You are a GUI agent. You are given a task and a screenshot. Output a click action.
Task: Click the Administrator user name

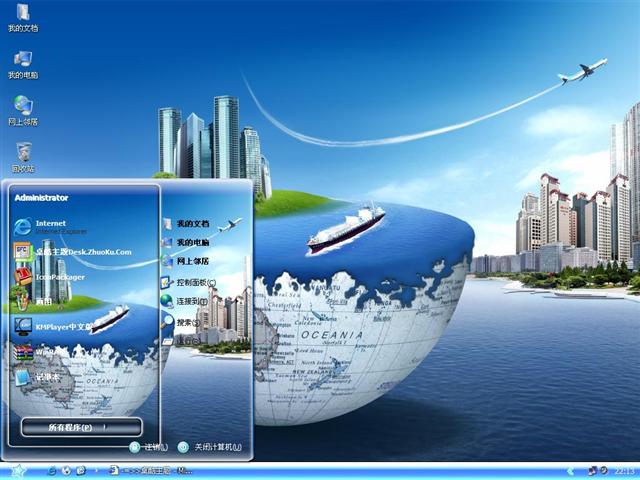41,198
